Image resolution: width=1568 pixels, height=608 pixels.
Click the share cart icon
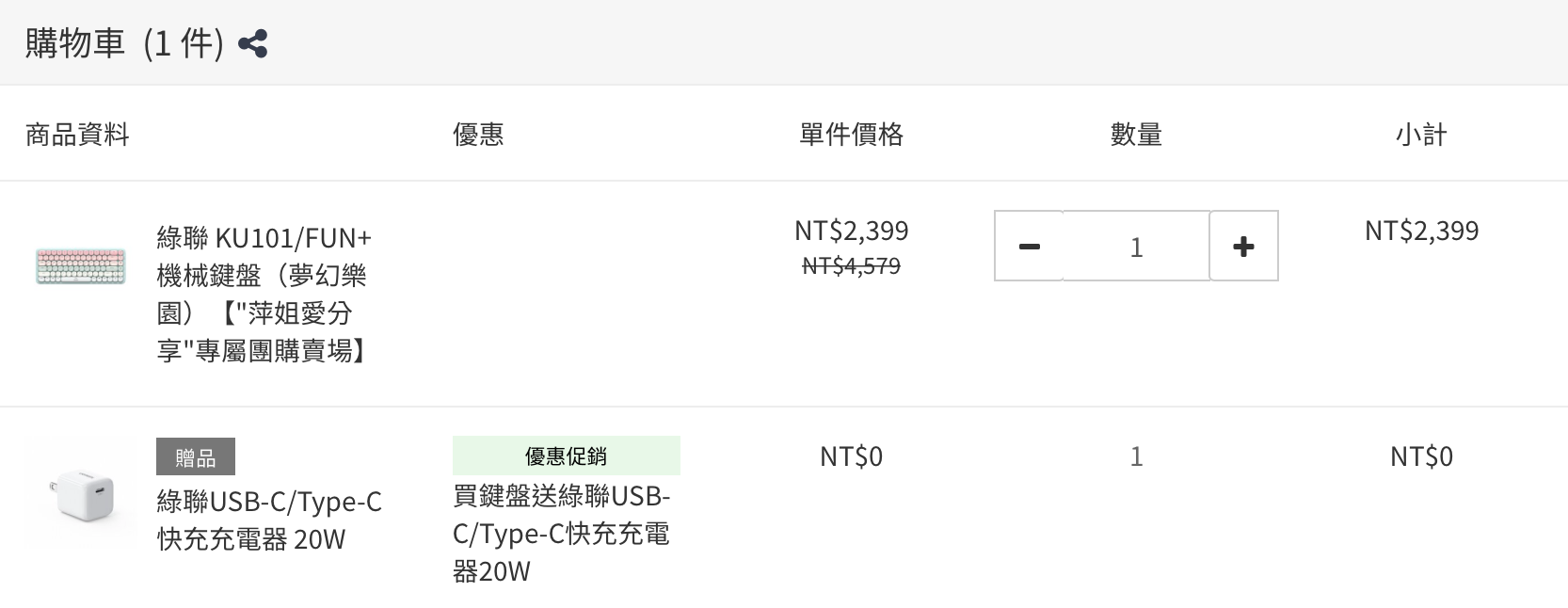[252, 40]
